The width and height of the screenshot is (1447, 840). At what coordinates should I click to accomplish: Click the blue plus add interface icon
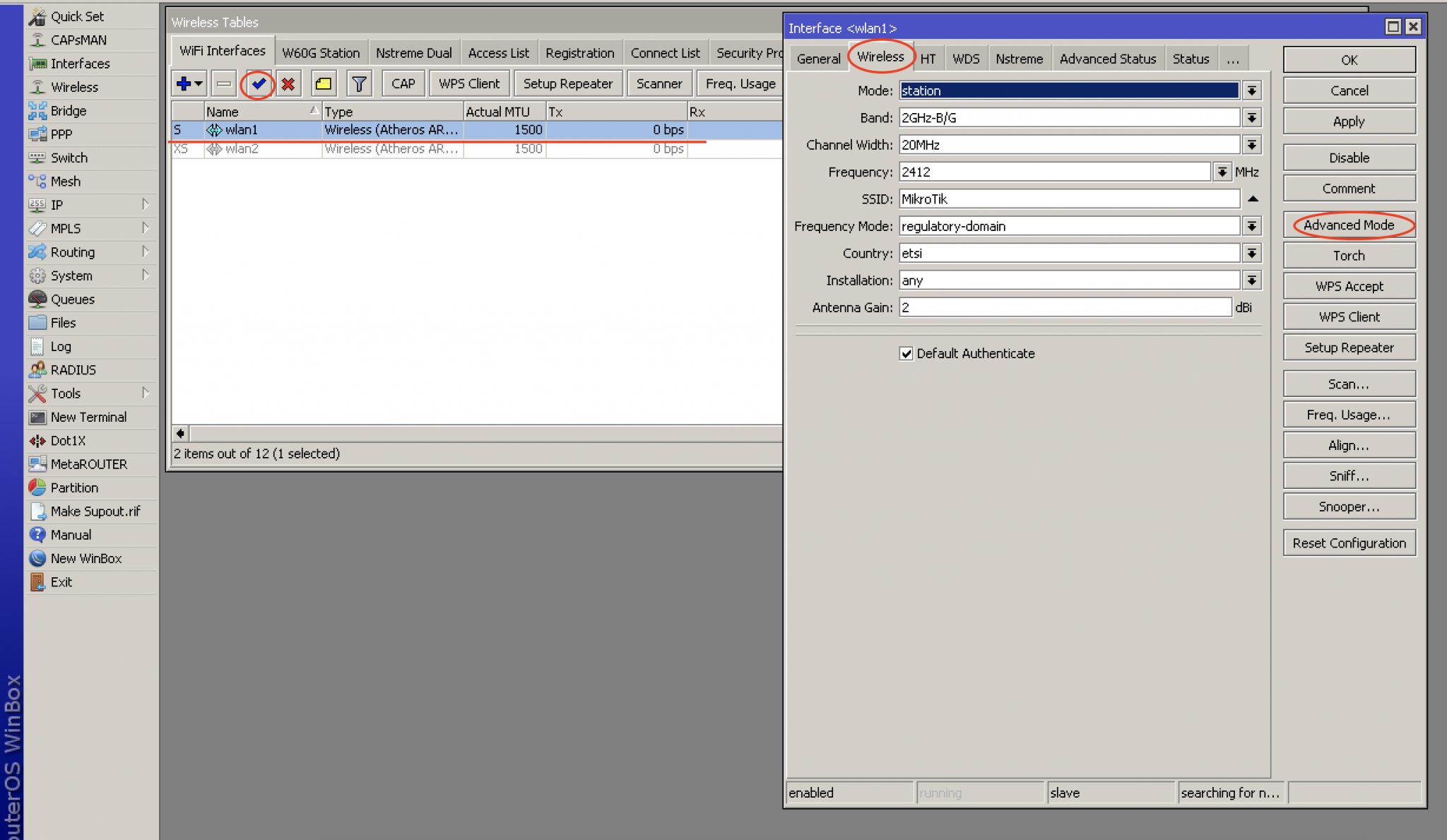click(x=184, y=84)
